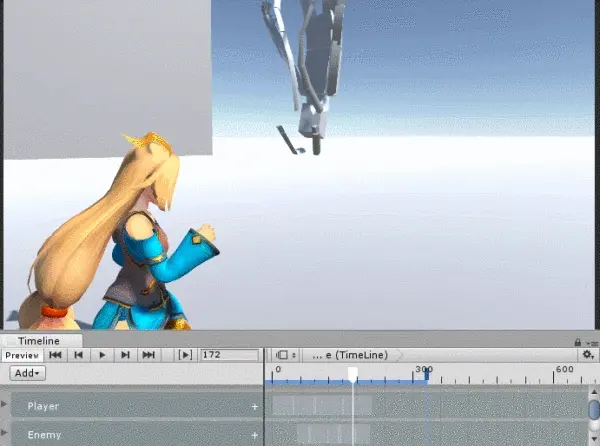
Task: Open the Timeline gear settings menu
Action: 588,355
